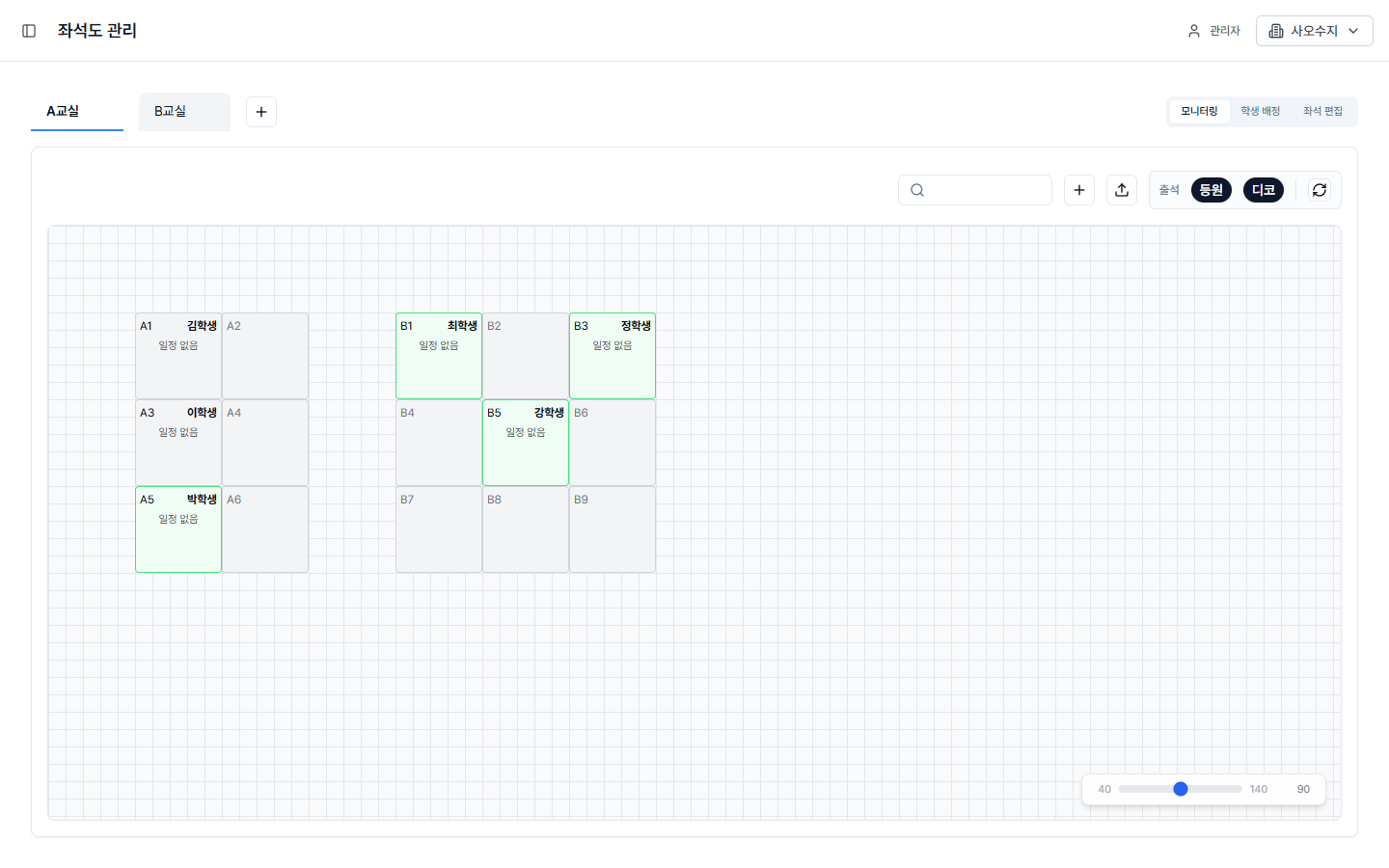Click the search magnifier icon

tap(917, 190)
